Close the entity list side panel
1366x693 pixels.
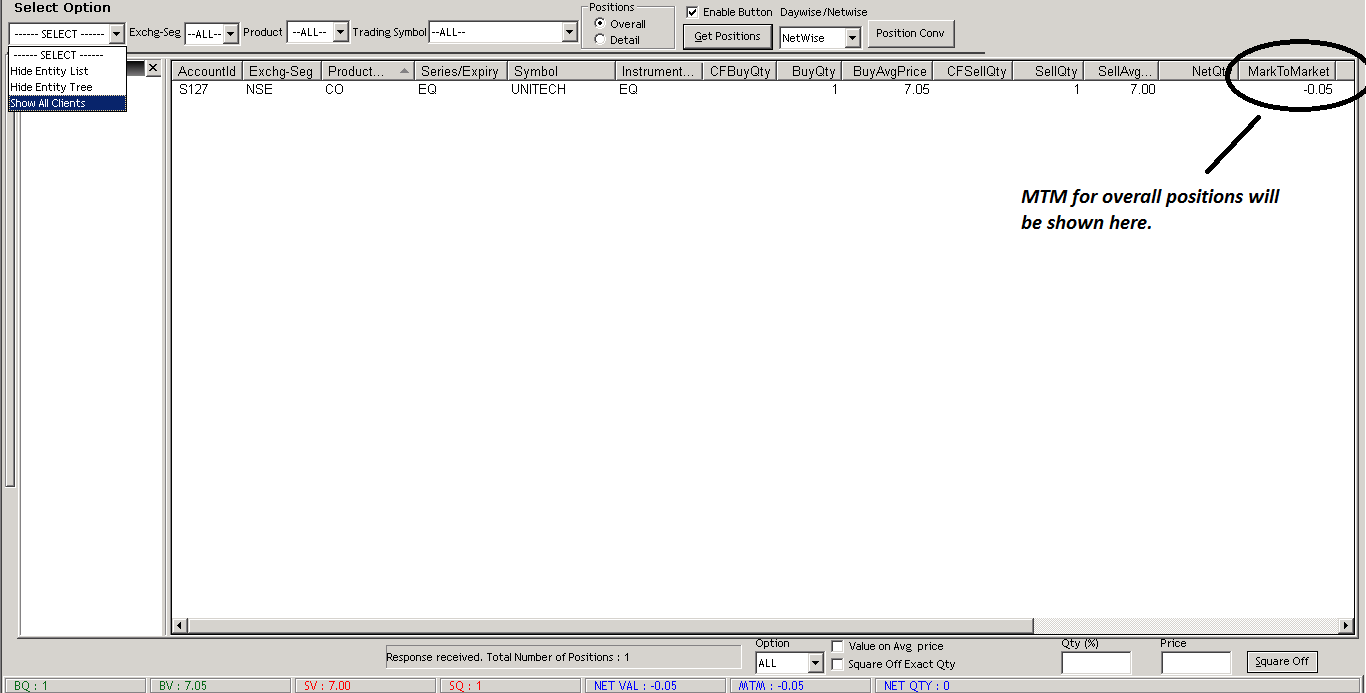pyautogui.click(x=152, y=68)
